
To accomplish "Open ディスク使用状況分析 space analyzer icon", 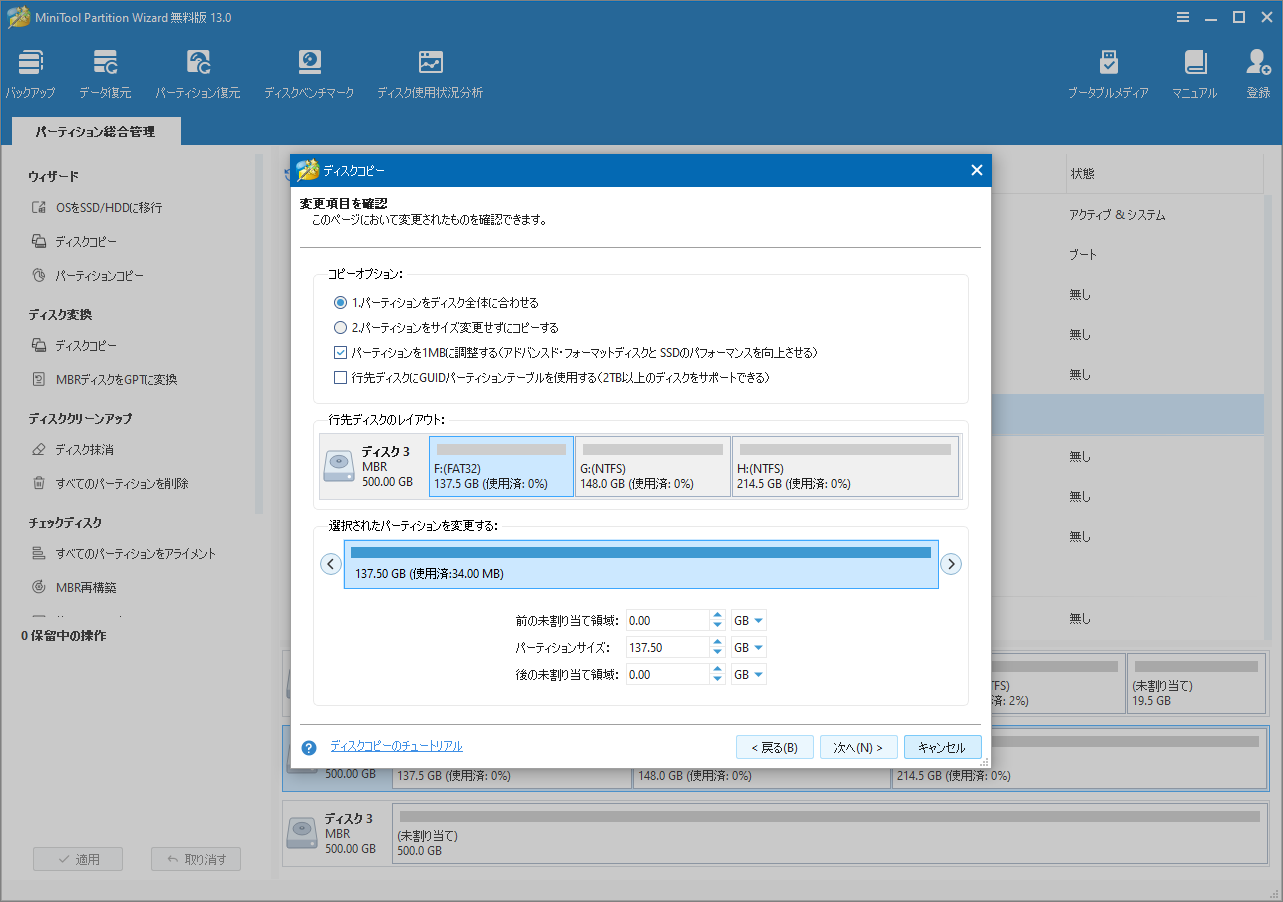I will point(430,64).
